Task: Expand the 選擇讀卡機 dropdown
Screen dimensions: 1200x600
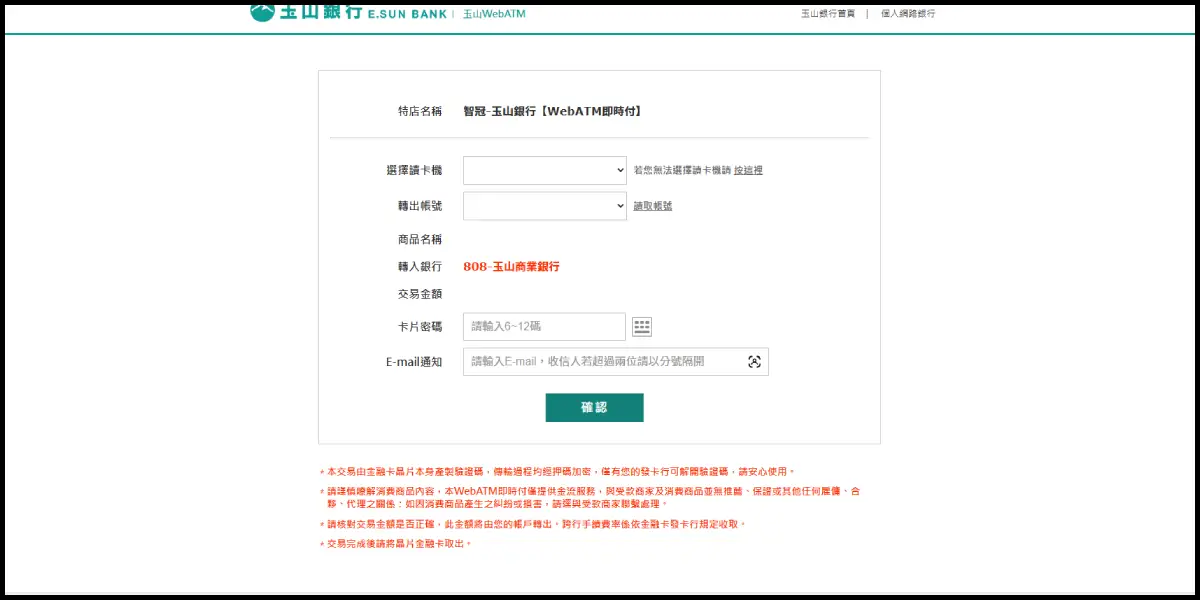Action: coord(545,170)
